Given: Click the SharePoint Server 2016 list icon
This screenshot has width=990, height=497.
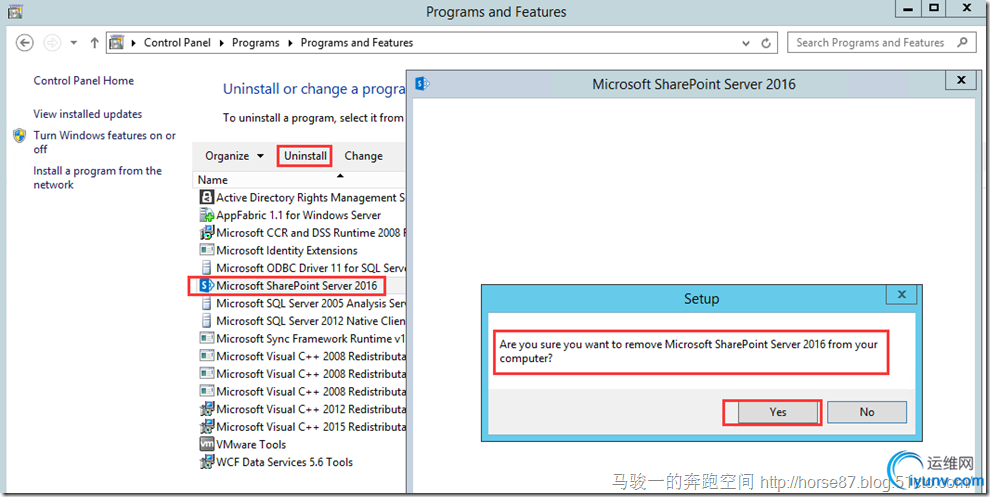Looking at the screenshot, I should pyautogui.click(x=206, y=286).
